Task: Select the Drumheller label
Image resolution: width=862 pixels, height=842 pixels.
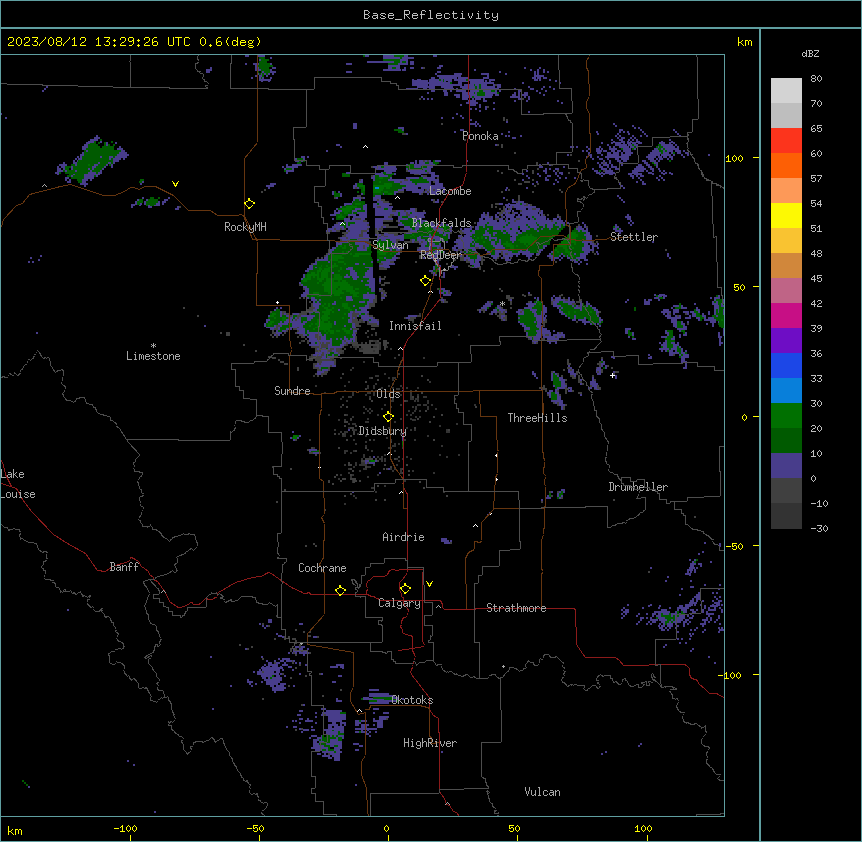Action: coord(638,487)
